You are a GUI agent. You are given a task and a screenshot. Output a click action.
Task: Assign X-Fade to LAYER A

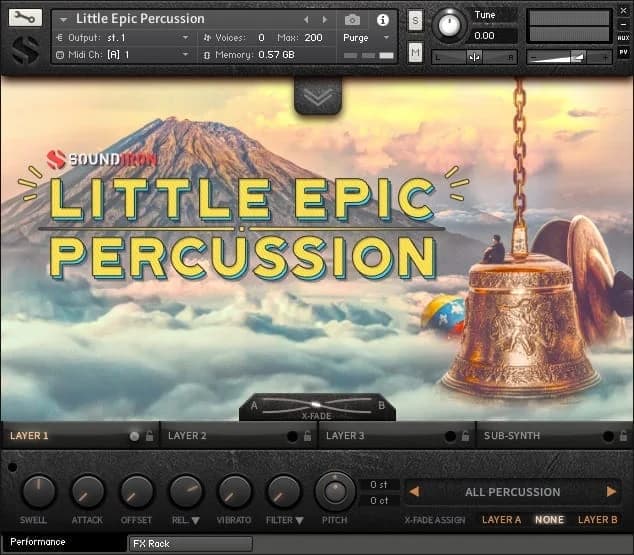(501, 520)
